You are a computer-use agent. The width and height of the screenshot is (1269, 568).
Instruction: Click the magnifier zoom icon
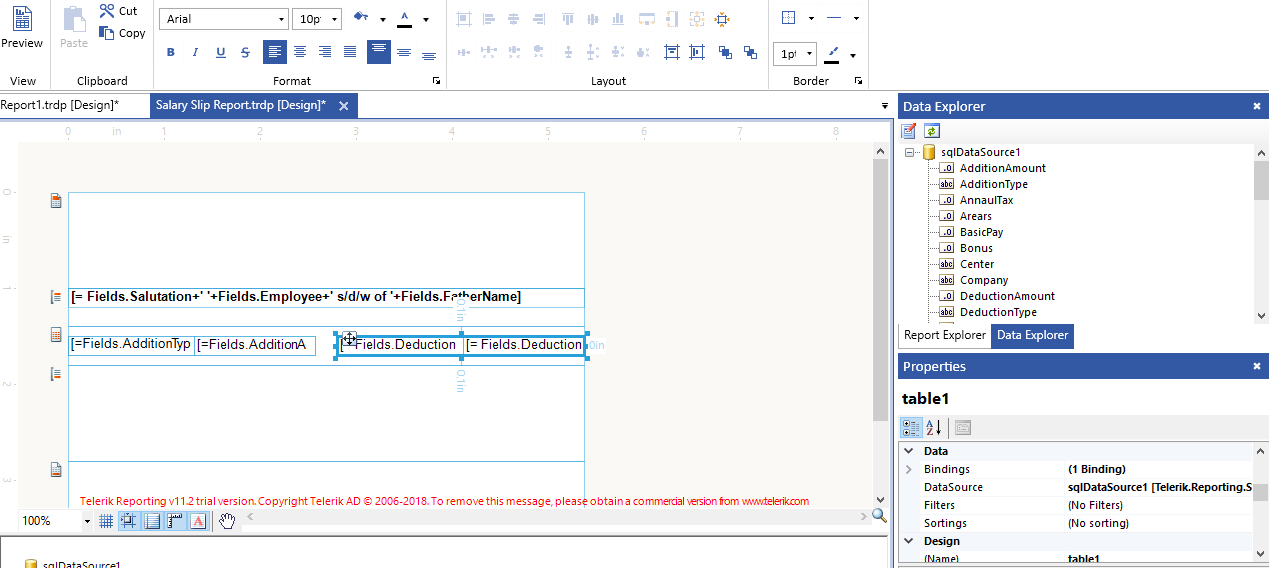(x=879, y=516)
